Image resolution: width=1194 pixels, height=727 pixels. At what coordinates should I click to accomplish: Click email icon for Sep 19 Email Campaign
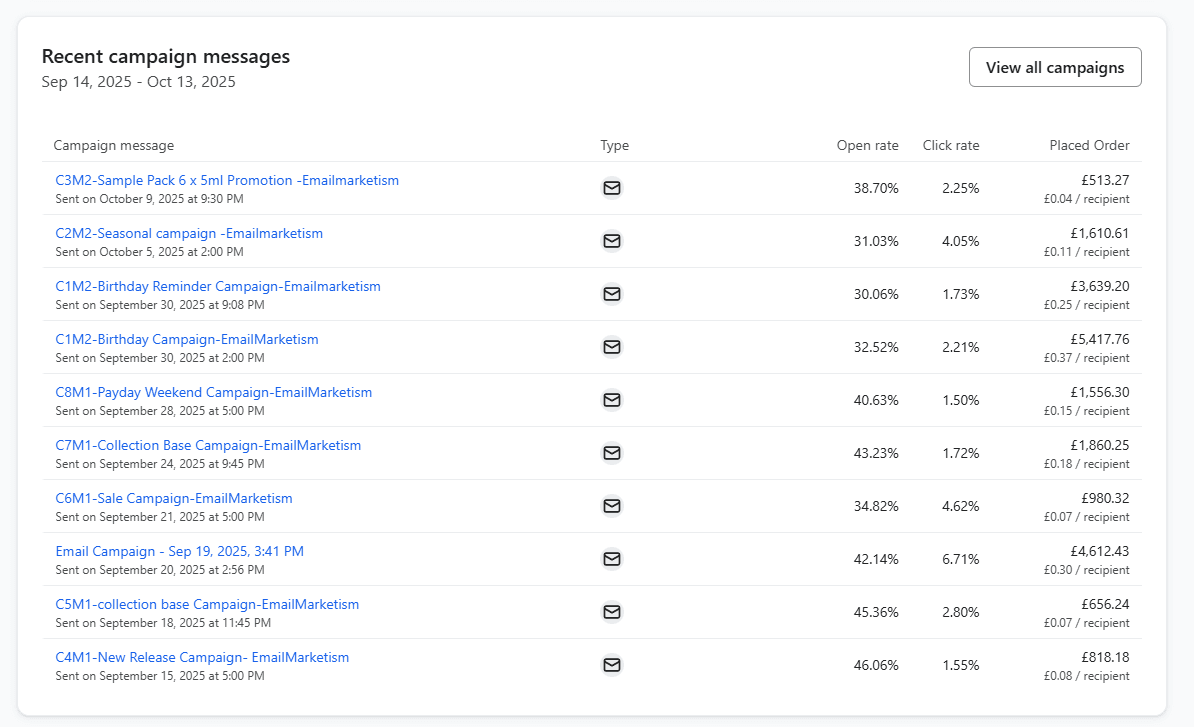tap(612, 559)
